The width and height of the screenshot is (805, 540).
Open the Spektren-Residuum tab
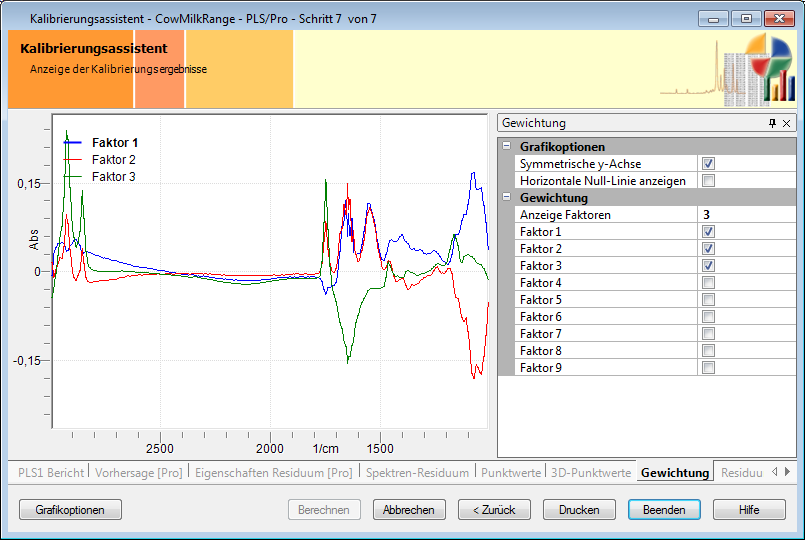(417, 473)
